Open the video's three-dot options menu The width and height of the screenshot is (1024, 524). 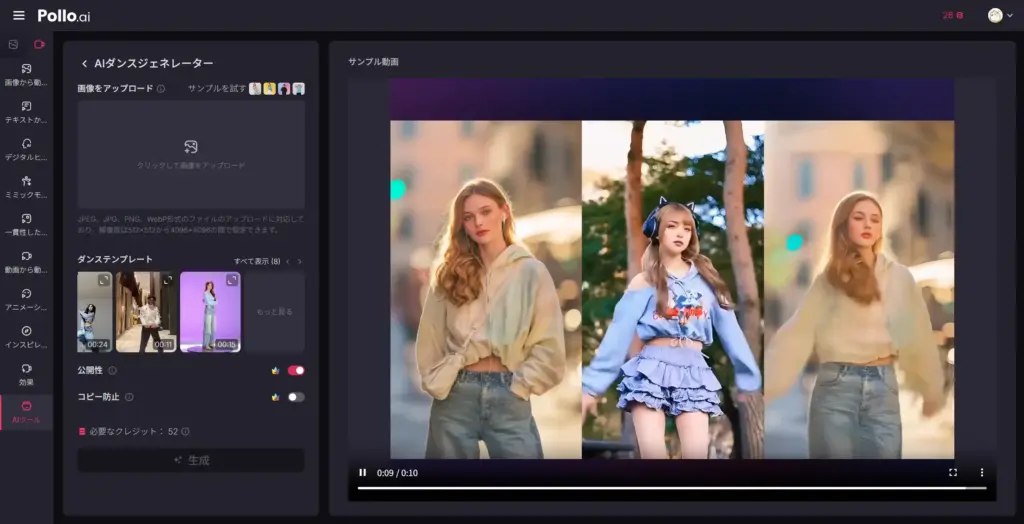[981, 473]
